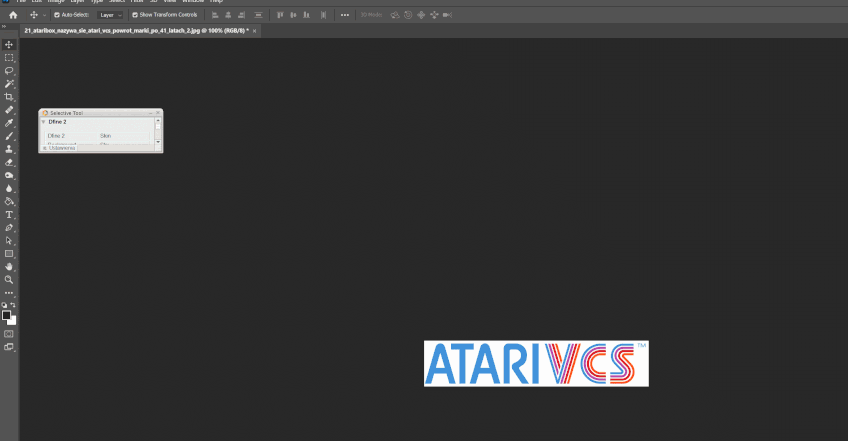848x441 pixels.
Task: Select the Lasso tool
Action: tap(9, 71)
